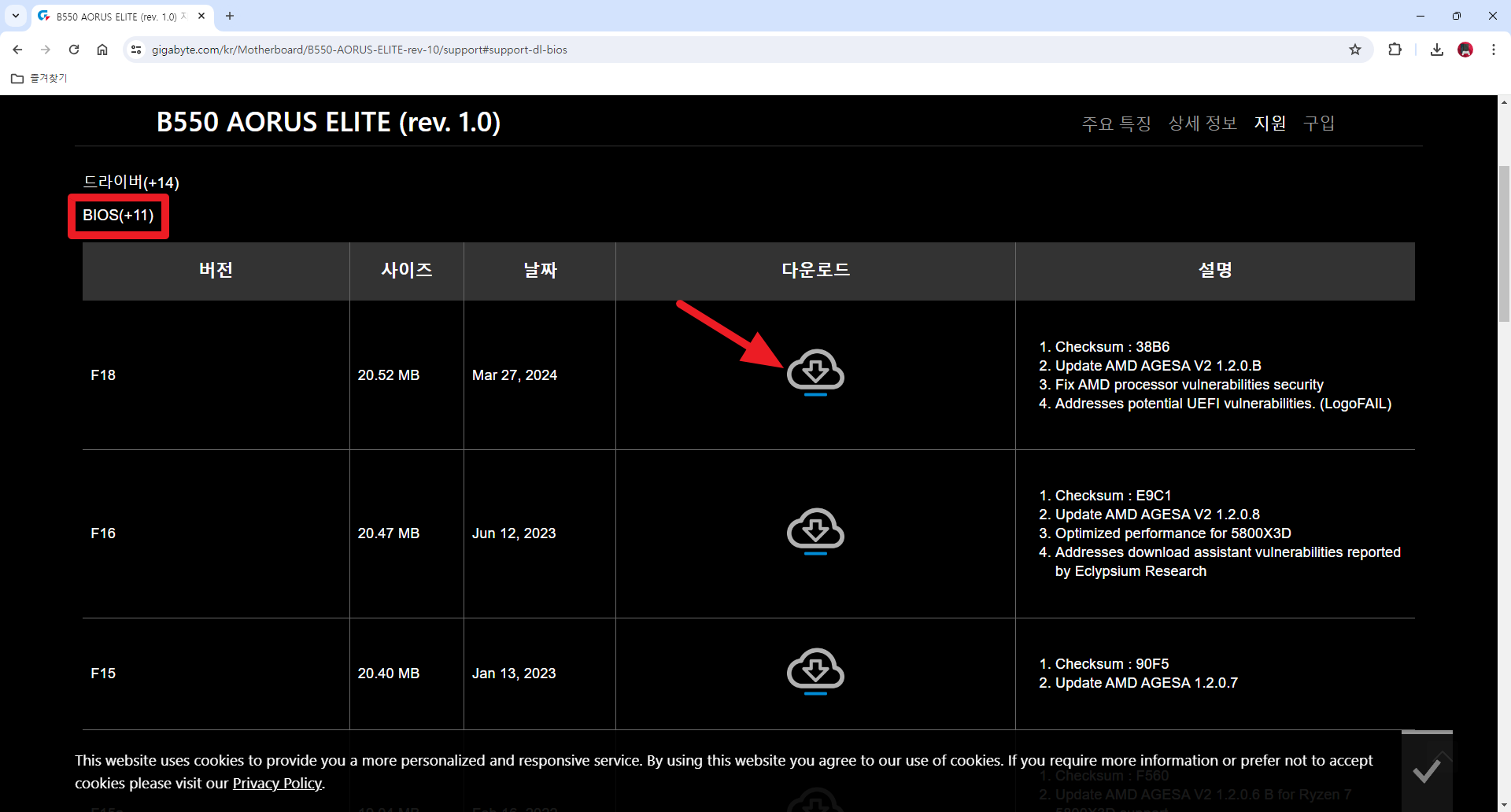Open the browser extensions menu

(x=1395, y=50)
